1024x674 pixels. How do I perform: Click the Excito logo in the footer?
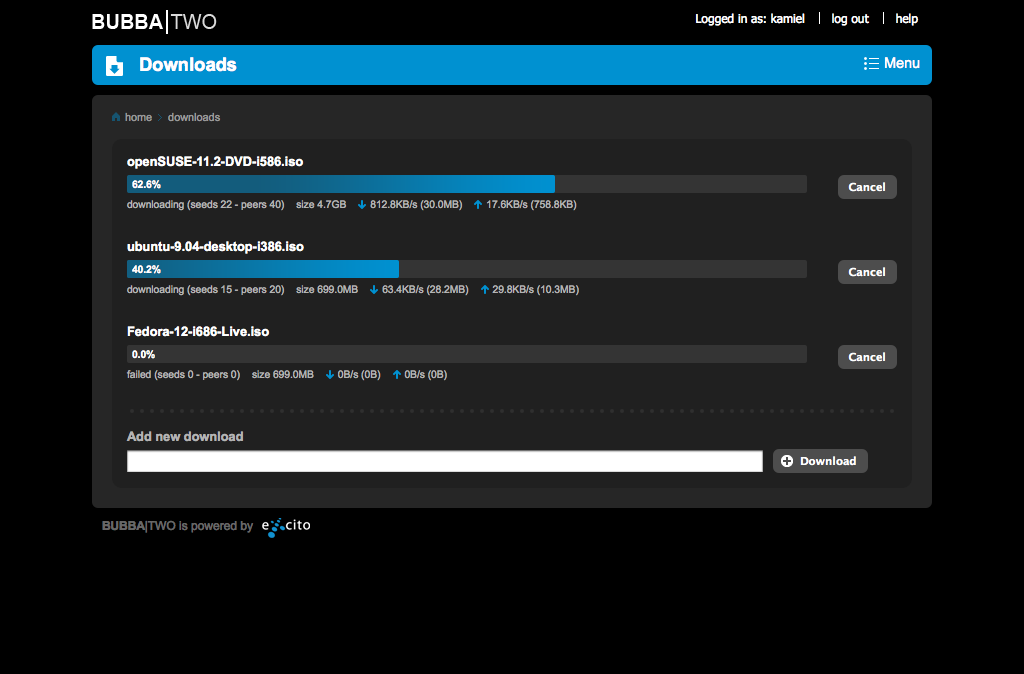point(286,525)
